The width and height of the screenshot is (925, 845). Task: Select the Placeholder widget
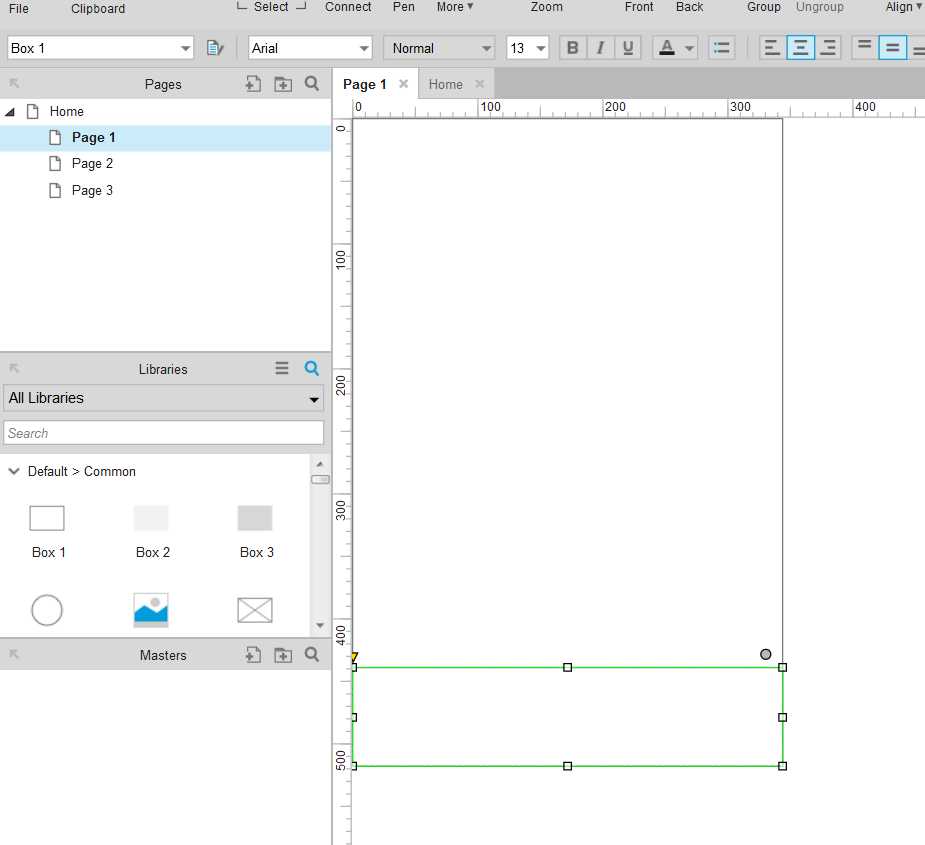point(255,610)
